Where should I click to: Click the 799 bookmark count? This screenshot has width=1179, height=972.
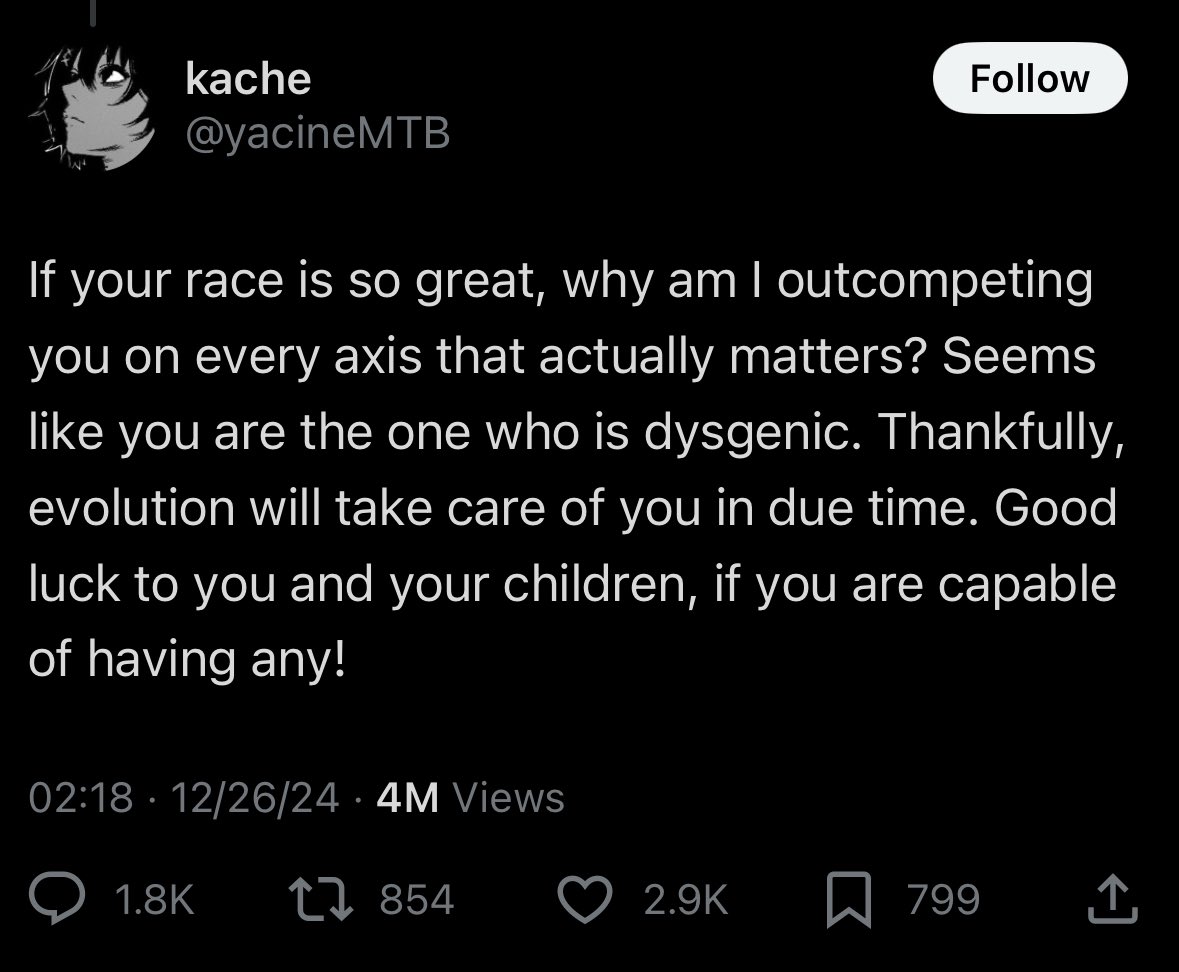point(942,899)
